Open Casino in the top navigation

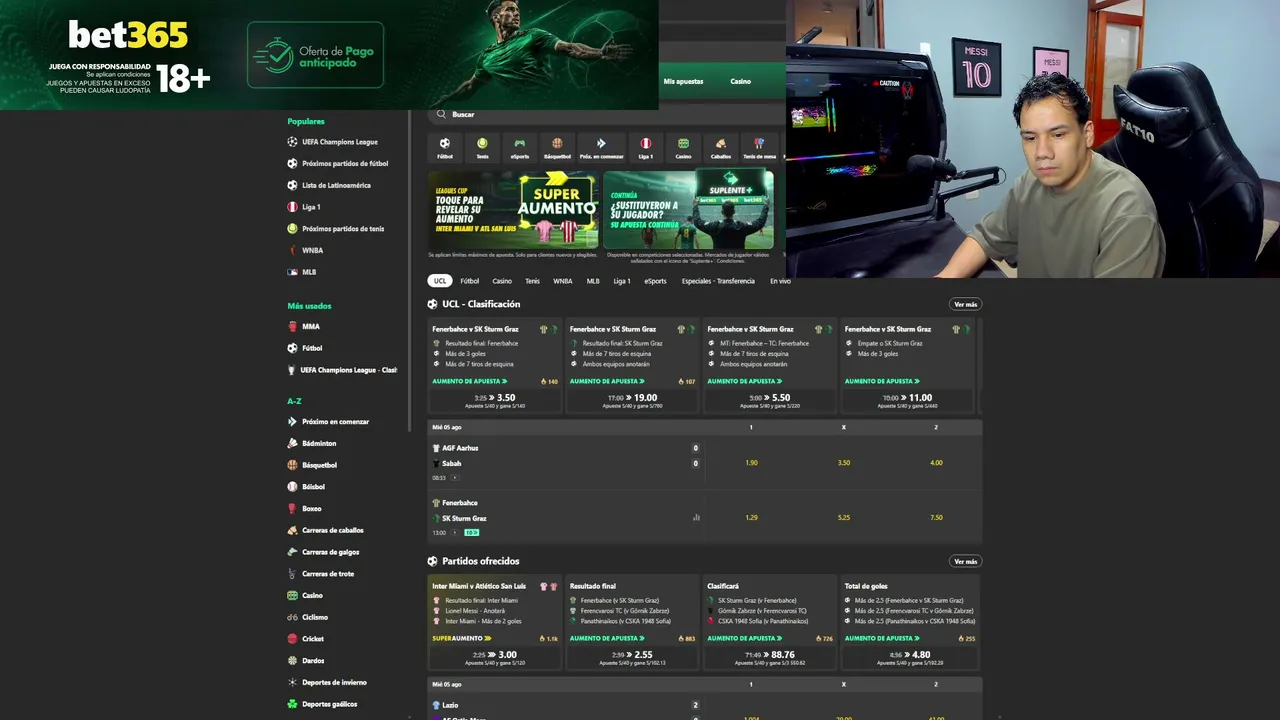pos(740,81)
